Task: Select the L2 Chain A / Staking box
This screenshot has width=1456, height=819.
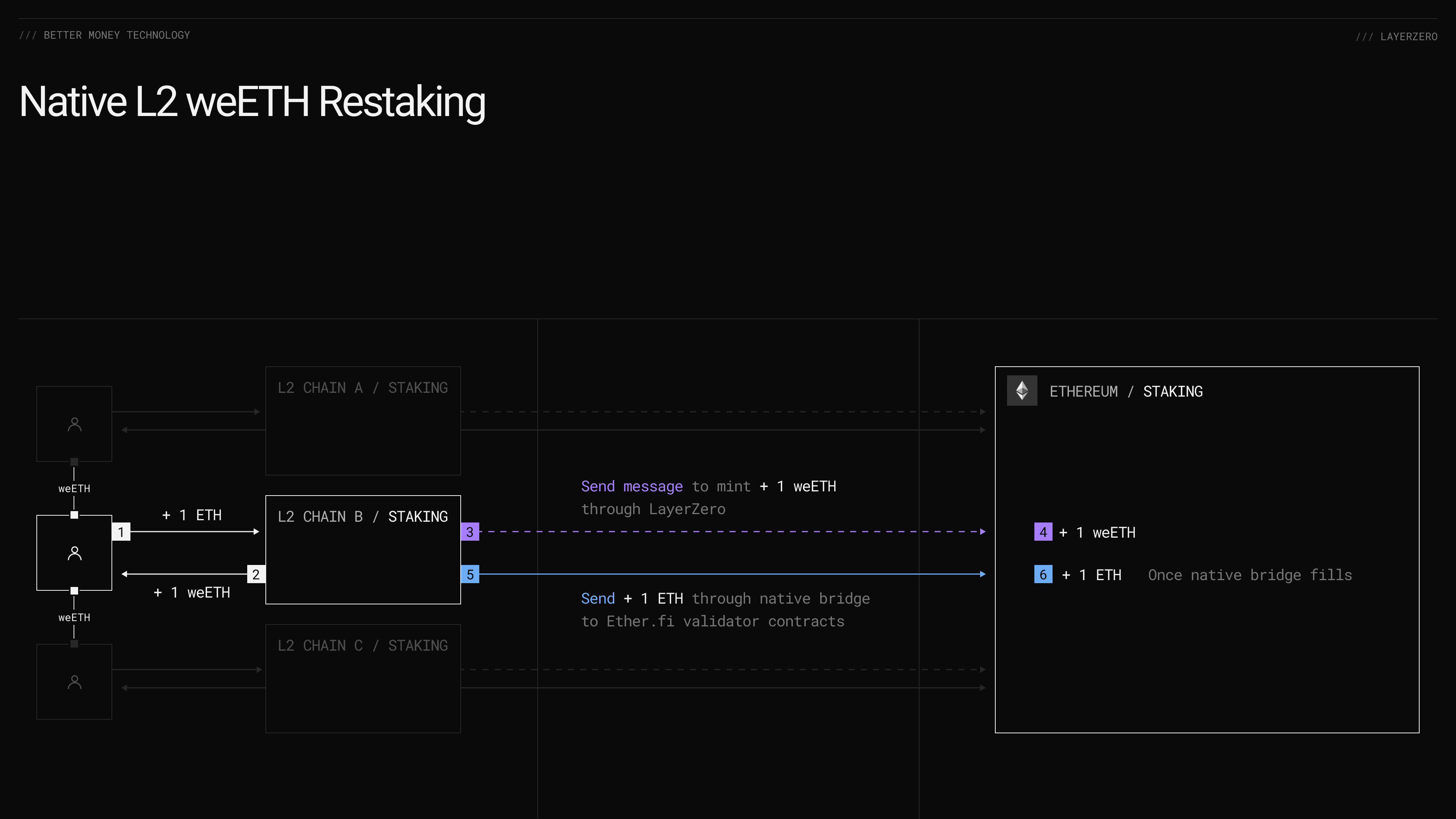Action: 363,420
